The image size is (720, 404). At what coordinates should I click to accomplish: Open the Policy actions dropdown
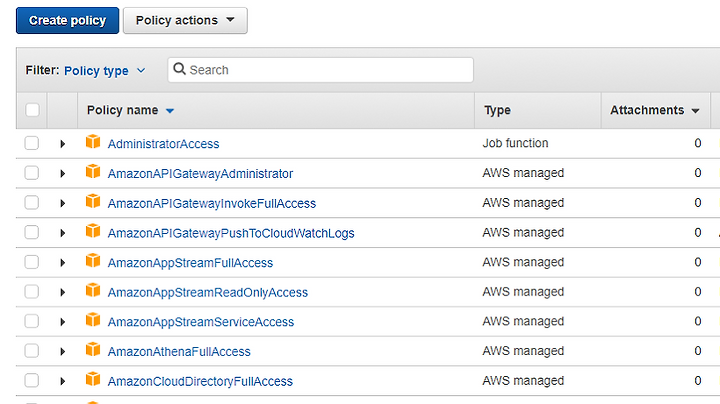click(185, 21)
